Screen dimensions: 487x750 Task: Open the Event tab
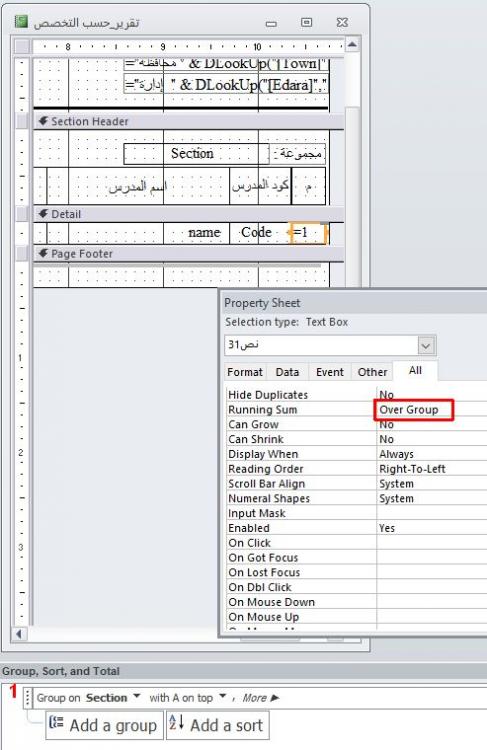tap(330, 372)
